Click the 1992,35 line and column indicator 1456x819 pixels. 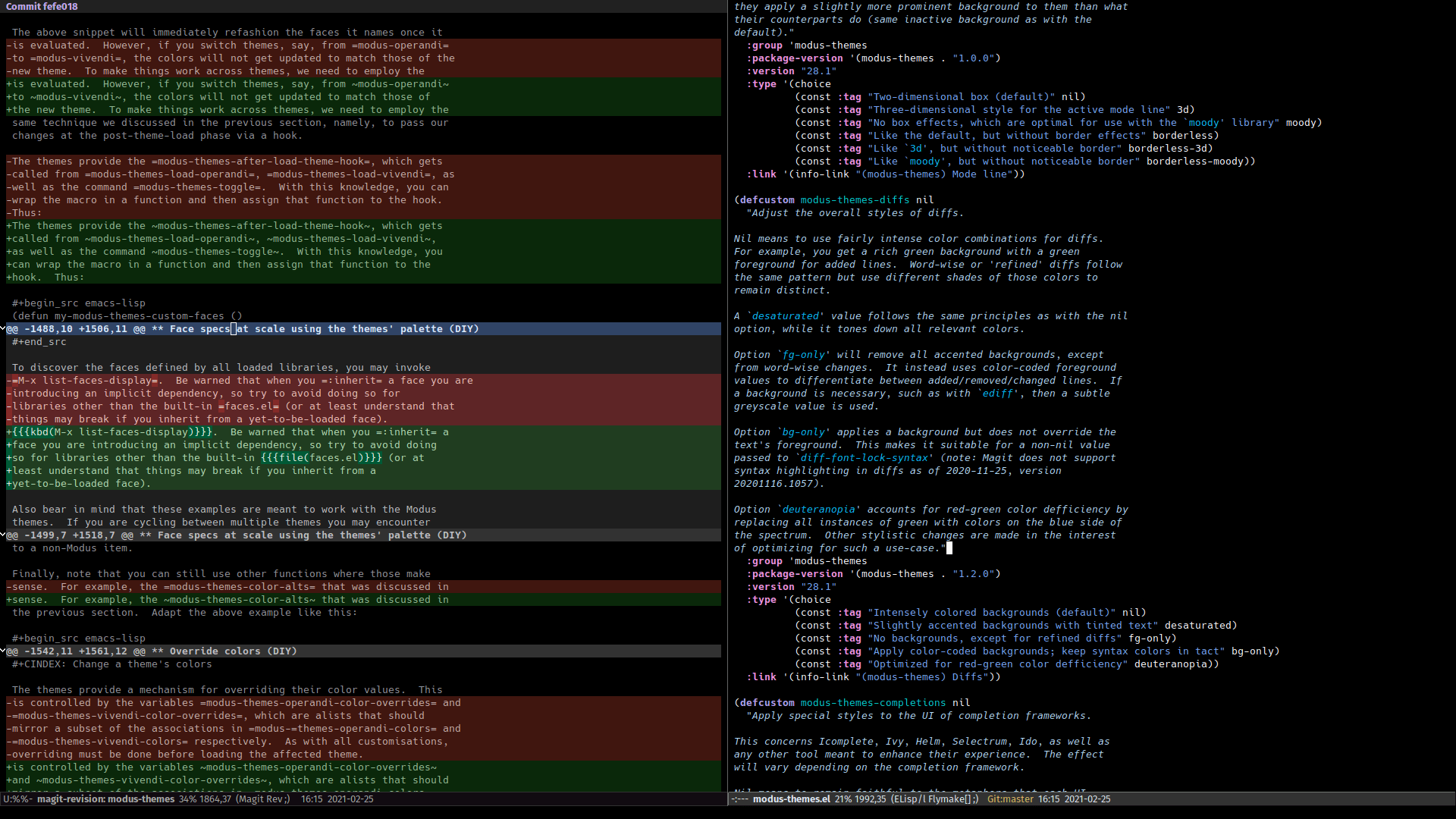pos(871,799)
